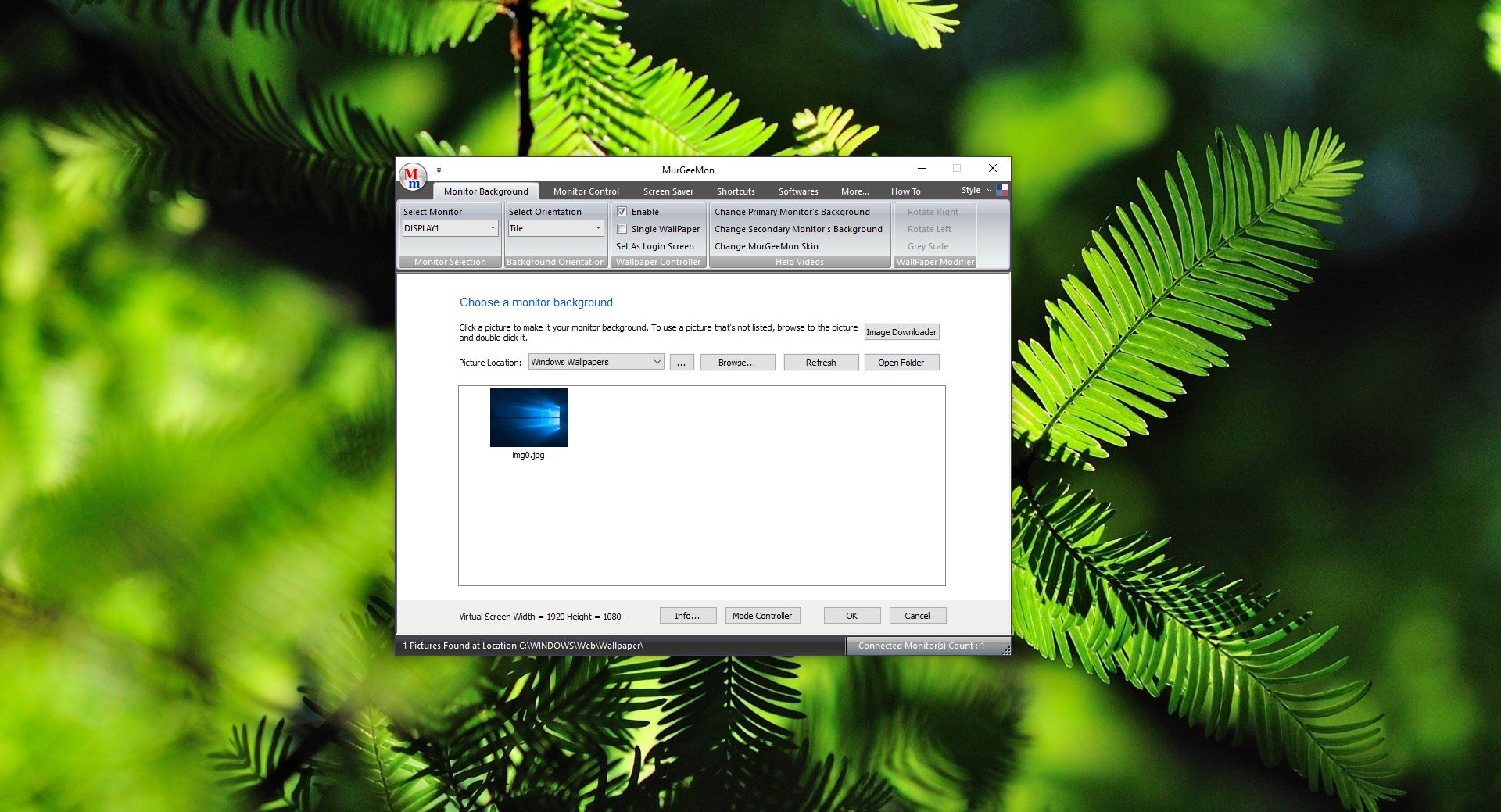This screenshot has height=812, width=1501.
Task: Expand the quick access toolbar chevron
Action: [x=439, y=170]
